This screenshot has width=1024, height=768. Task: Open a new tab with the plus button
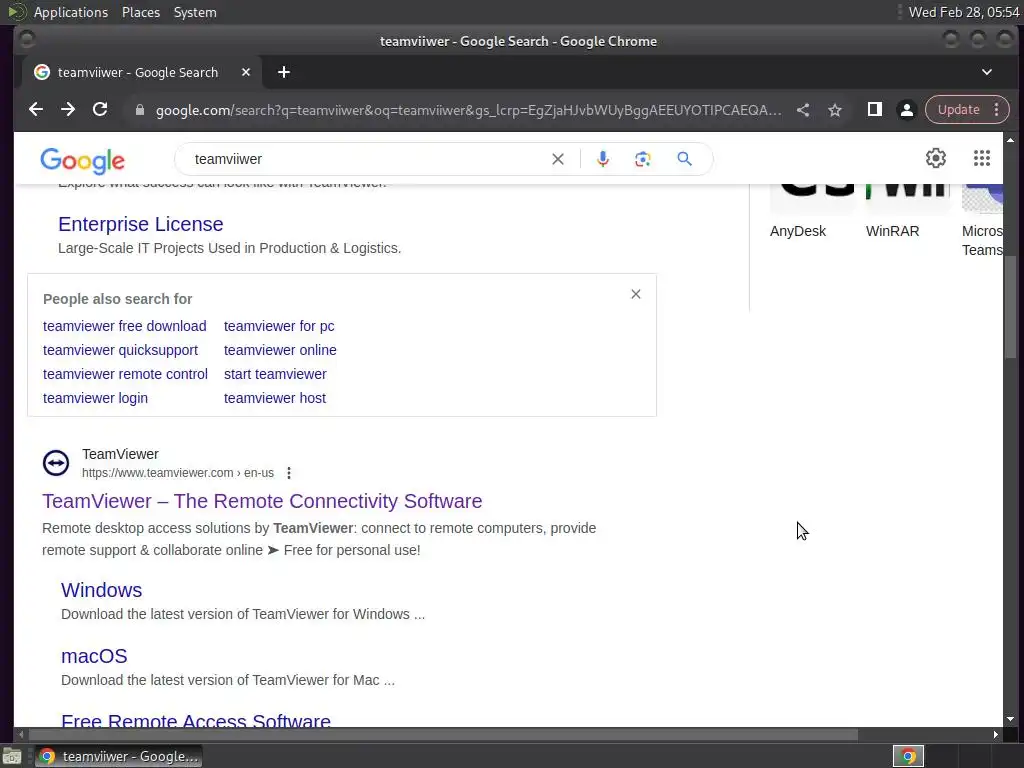coord(283,72)
